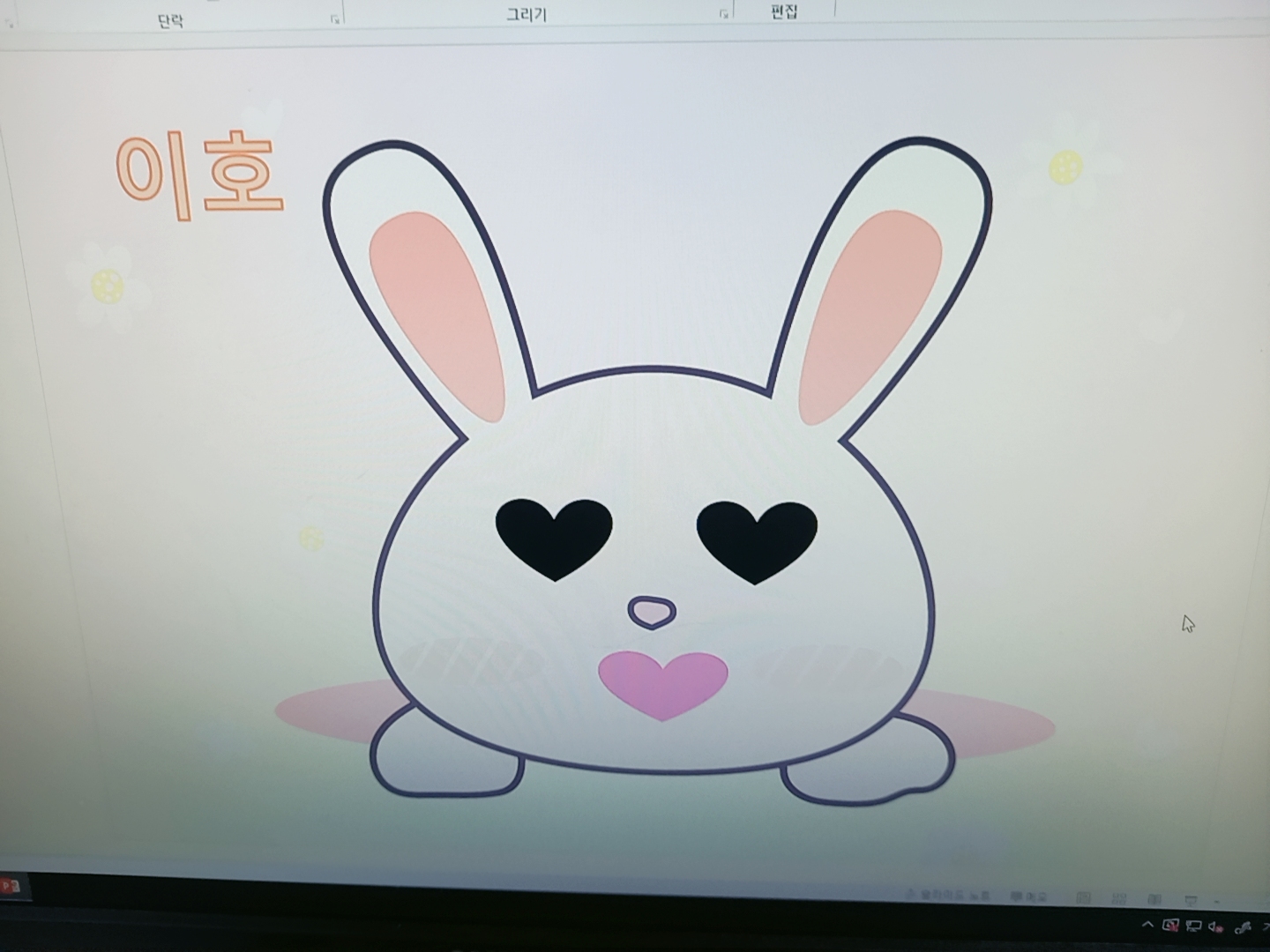
Task: Open the 단락 dialog launcher
Action: (335, 19)
